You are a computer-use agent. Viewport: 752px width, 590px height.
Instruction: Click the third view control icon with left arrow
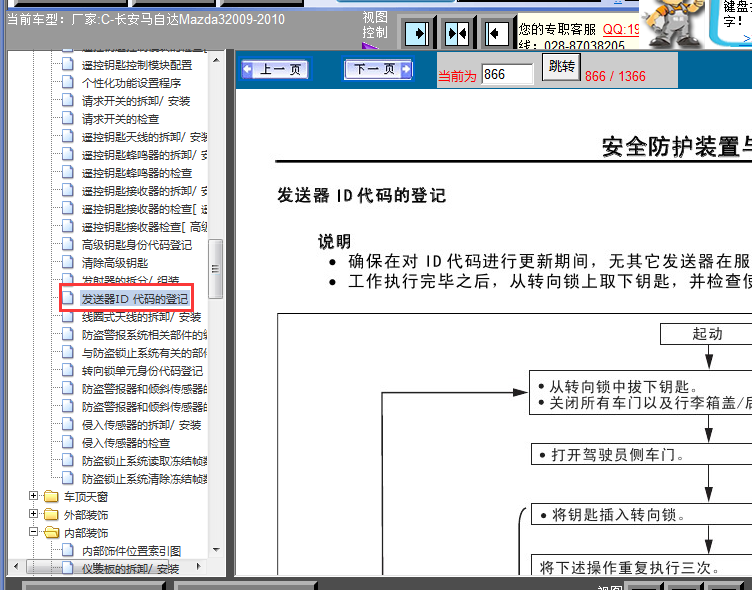[496, 33]
